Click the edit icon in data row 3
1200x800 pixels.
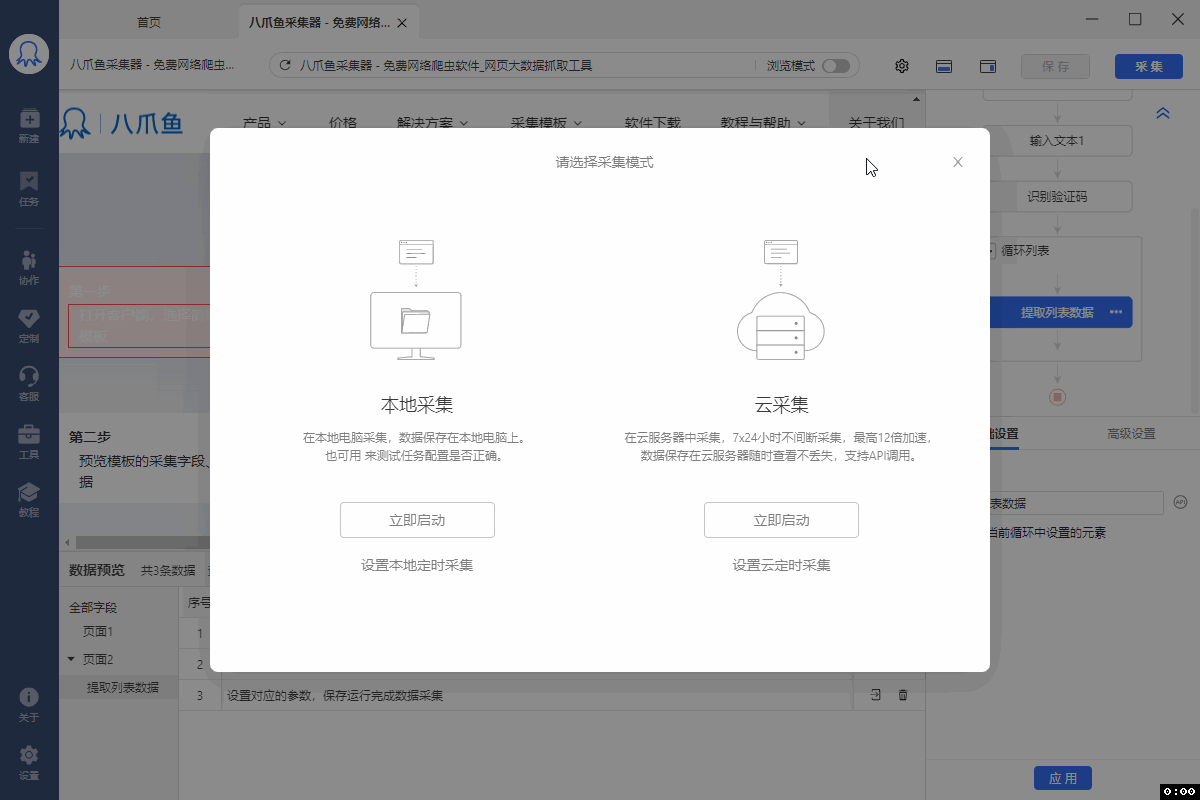pyautogui.click(x=875, y=695)
